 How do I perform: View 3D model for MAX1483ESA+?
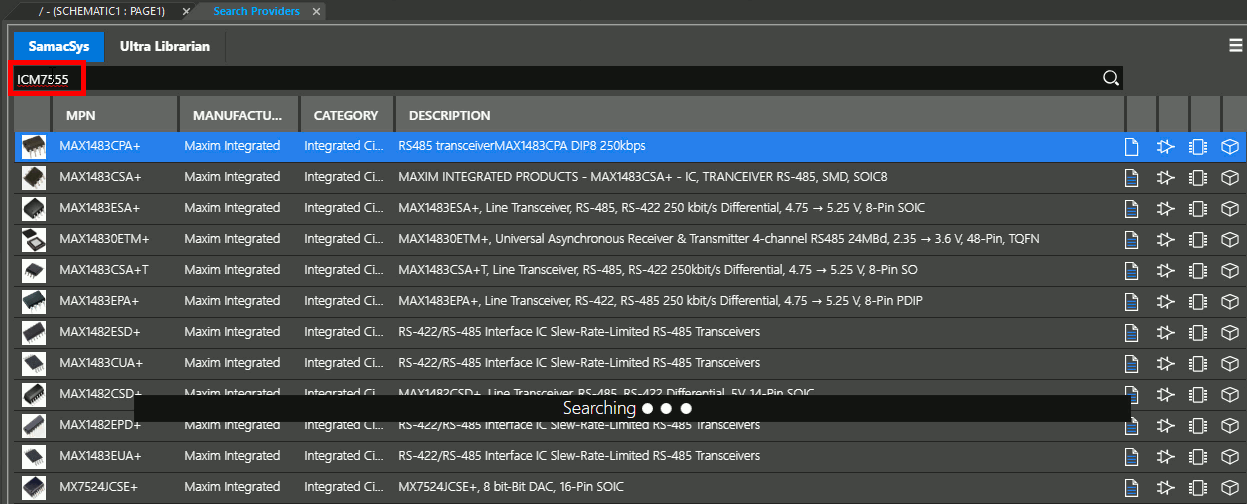tap(1230, 209)
